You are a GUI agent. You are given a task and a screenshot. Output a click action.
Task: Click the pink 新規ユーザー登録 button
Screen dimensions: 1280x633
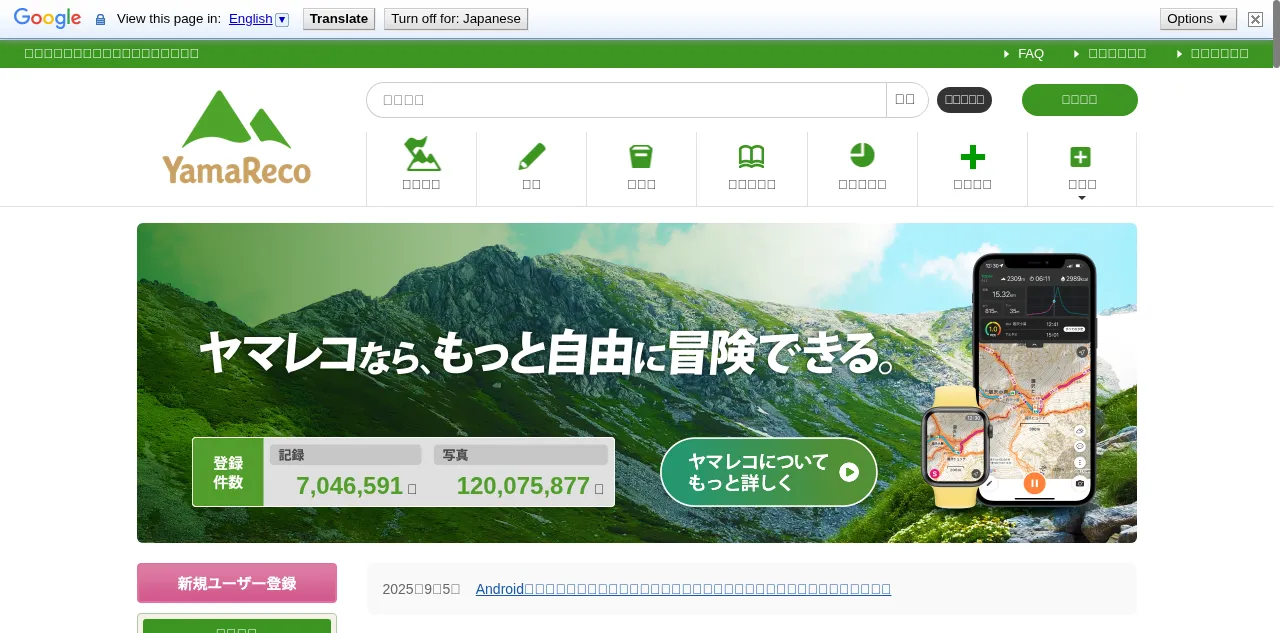click(x=237, y=583)
